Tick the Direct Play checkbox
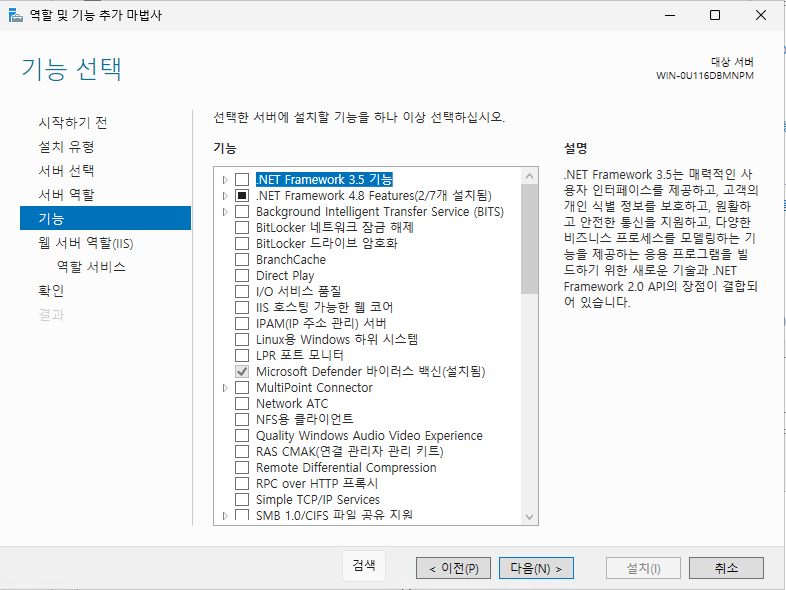The height and width of the screenshot is (590, 786). [242, 276]
